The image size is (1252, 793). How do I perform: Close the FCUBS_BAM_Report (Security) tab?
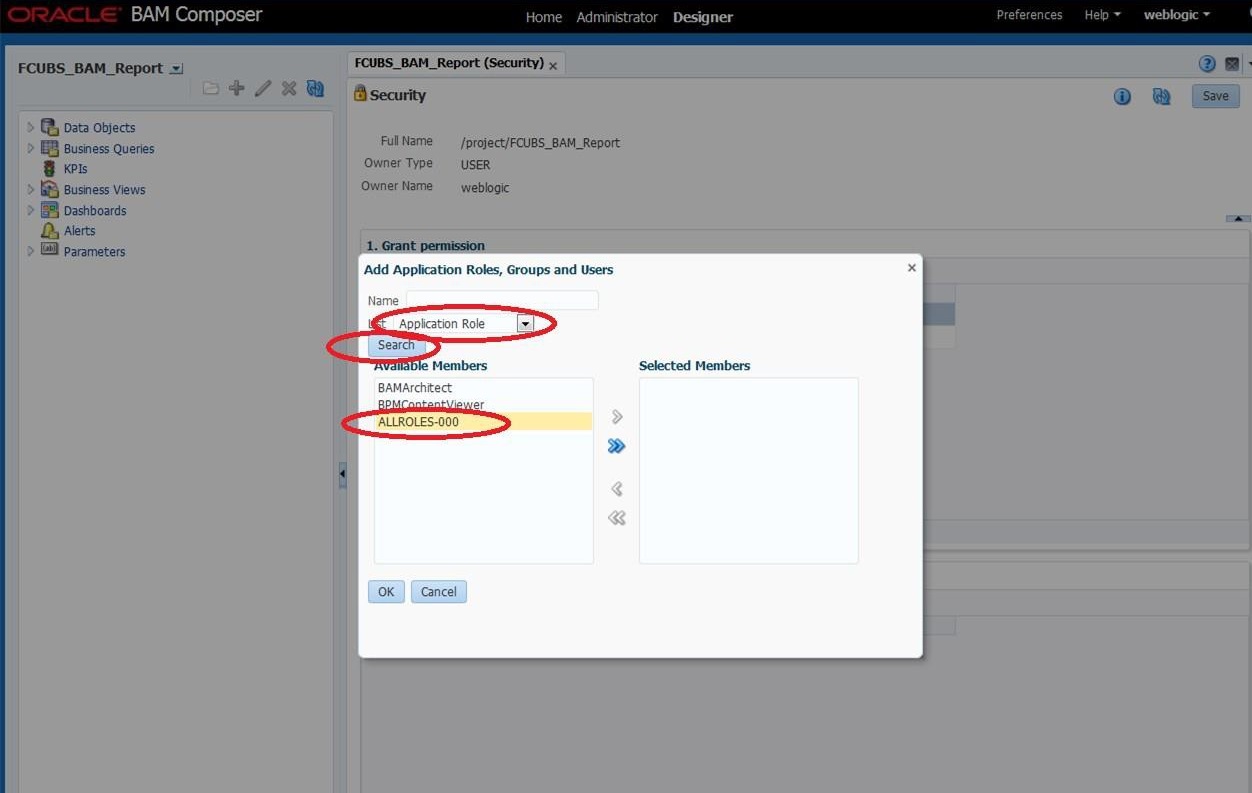coord(553,66)
